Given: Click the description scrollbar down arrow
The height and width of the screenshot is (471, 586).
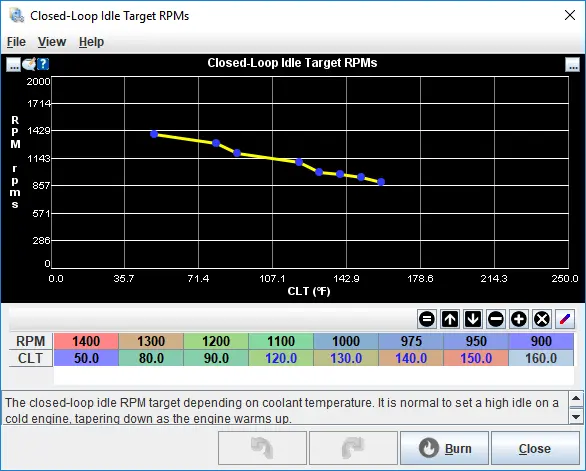Looking at the screenshot, I should coord(576,416).
